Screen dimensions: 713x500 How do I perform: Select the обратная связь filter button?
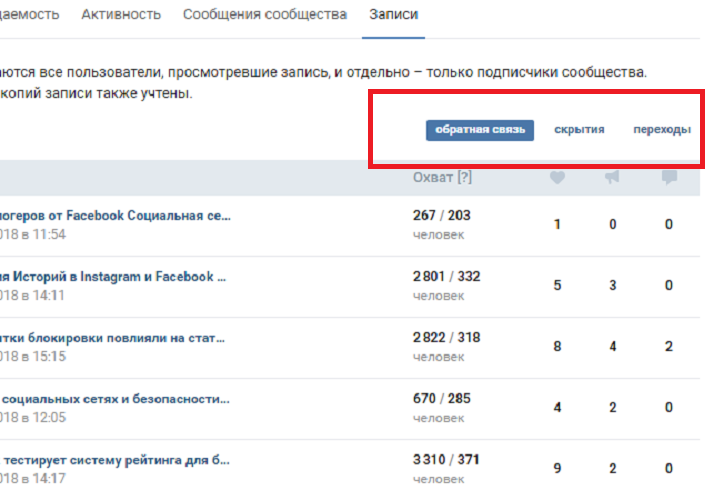pyautogui.click(x=480, y=130)
